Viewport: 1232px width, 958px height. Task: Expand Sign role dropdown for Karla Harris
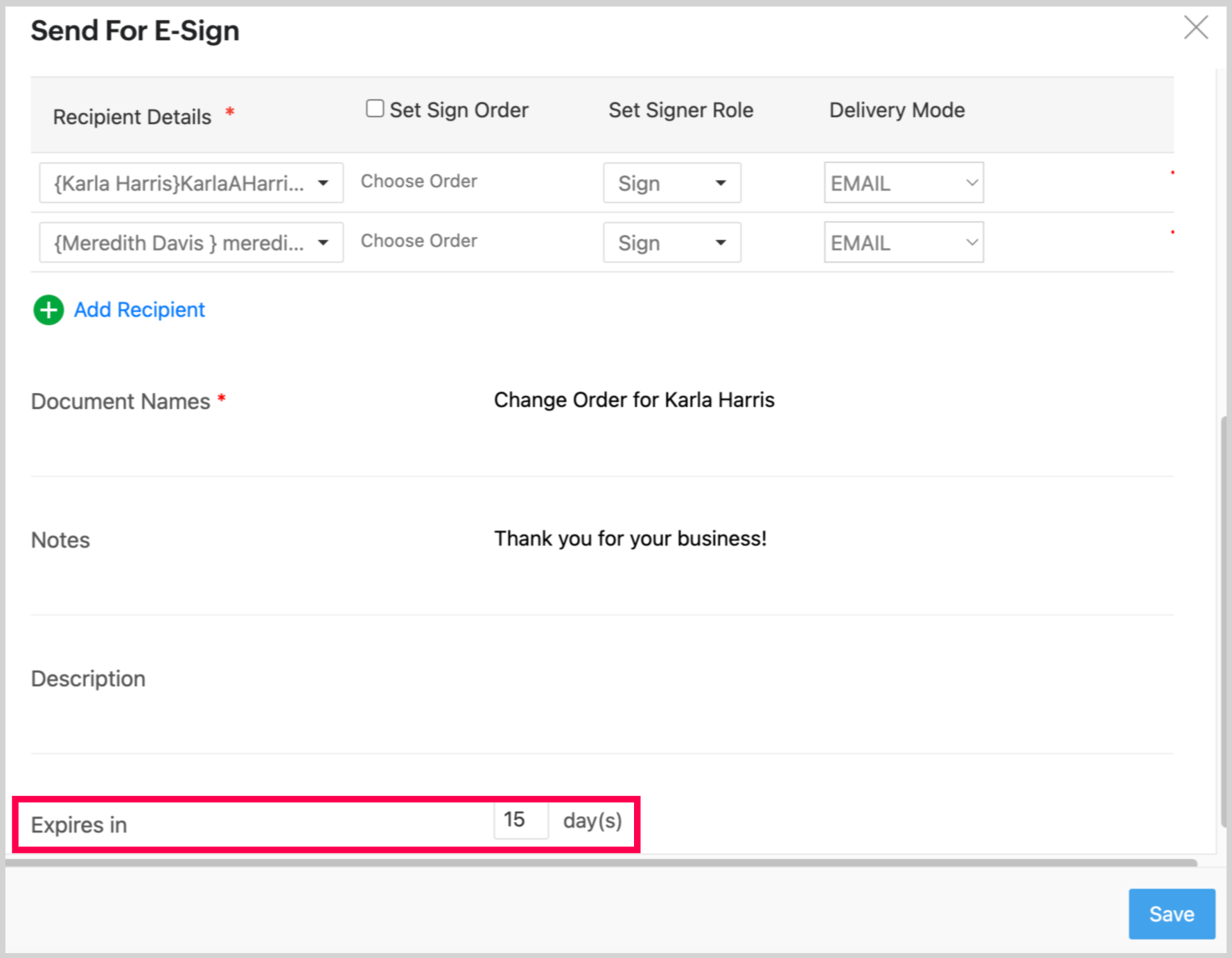coord(671,183)
